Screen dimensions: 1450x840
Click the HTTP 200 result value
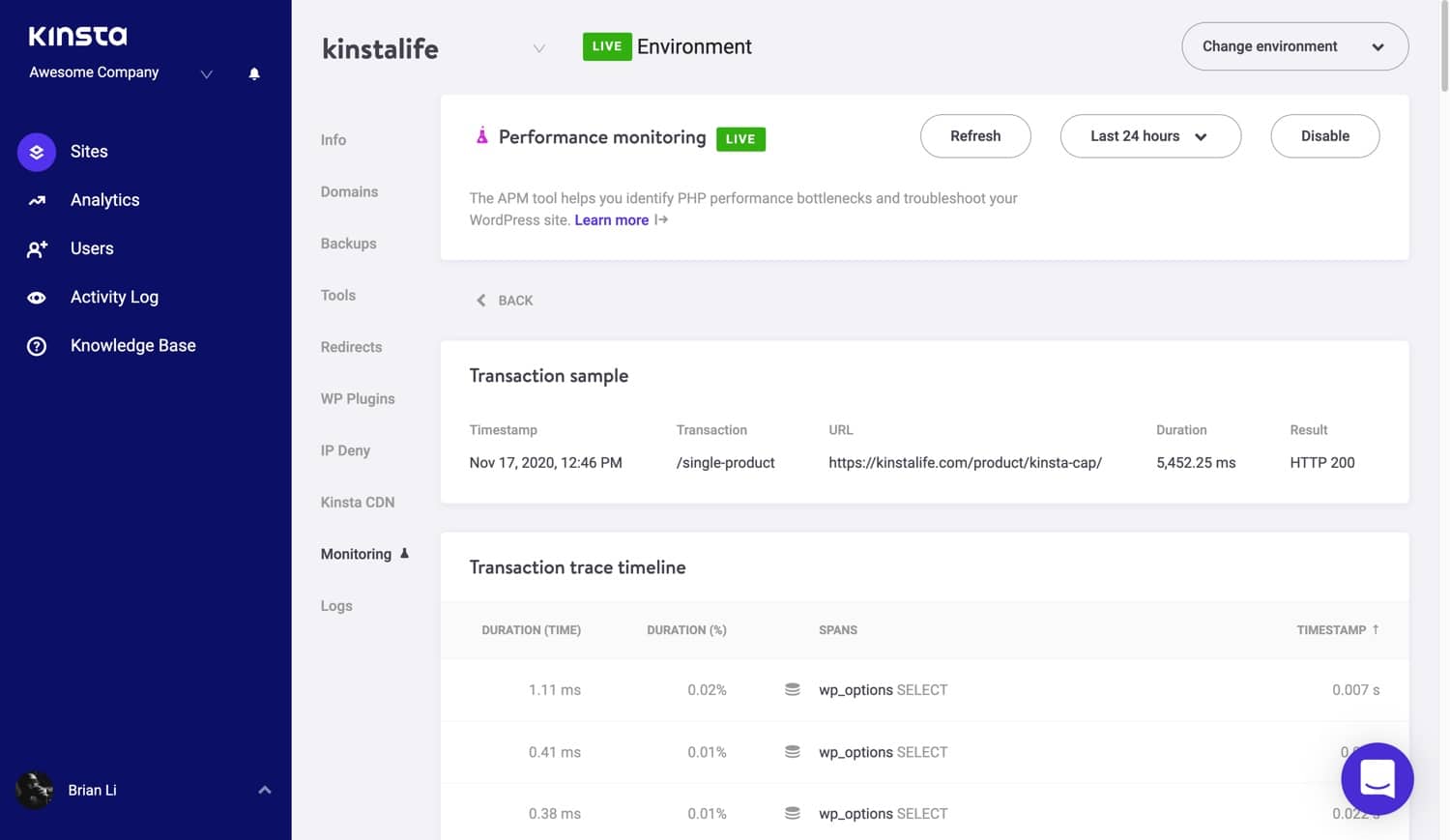(1321, 463)
